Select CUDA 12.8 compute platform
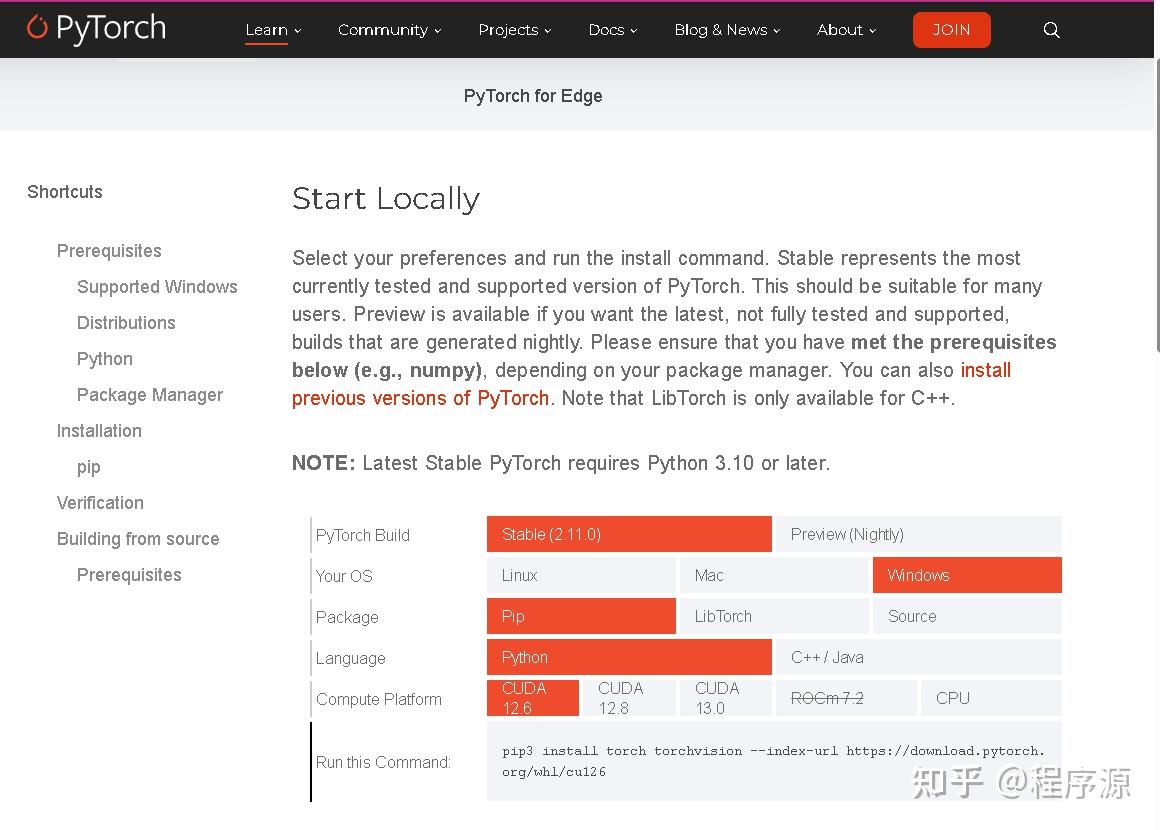 click(x=629, y=698)
